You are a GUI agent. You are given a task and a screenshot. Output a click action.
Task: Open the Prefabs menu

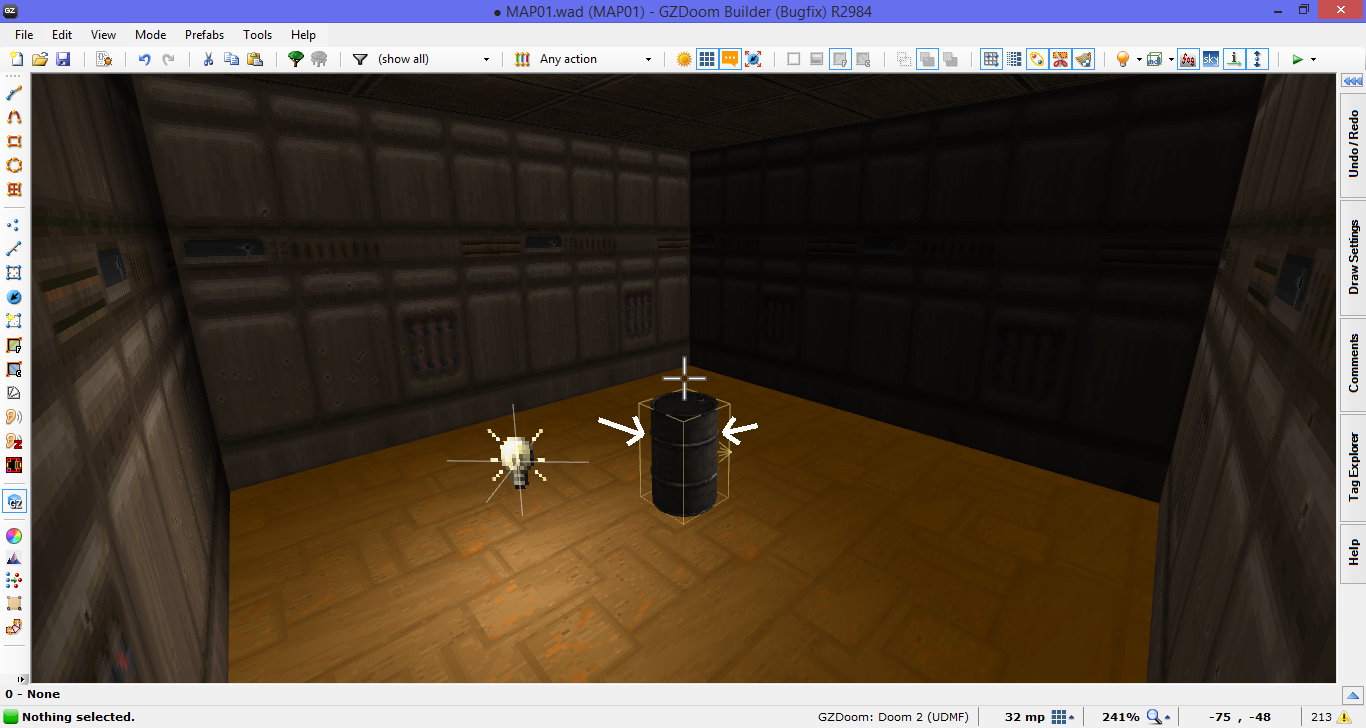[204, 34]
